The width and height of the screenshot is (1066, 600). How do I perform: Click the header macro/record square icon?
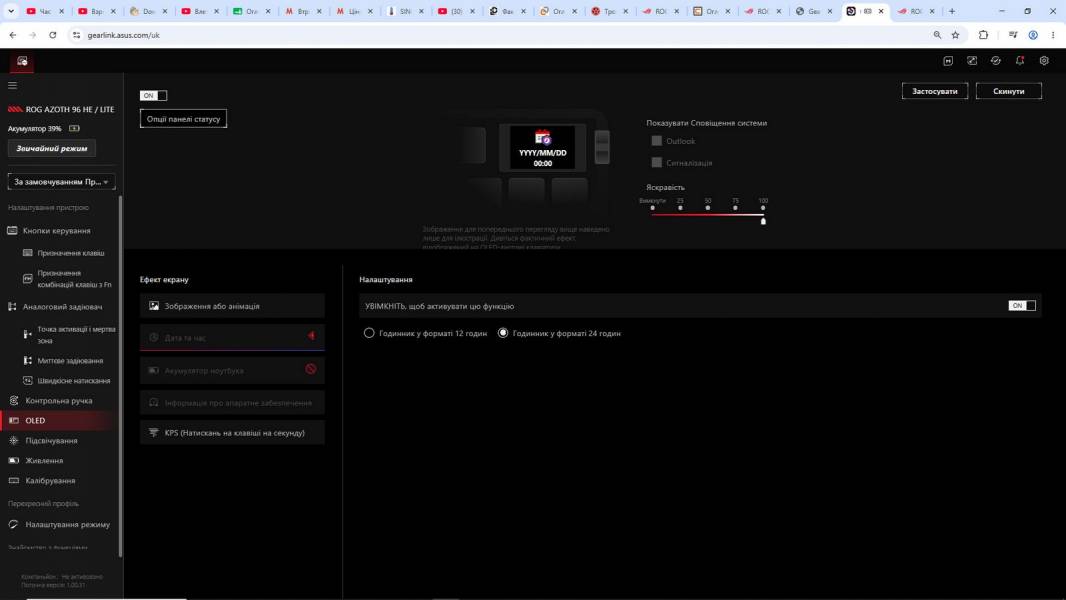coord(948,60)
